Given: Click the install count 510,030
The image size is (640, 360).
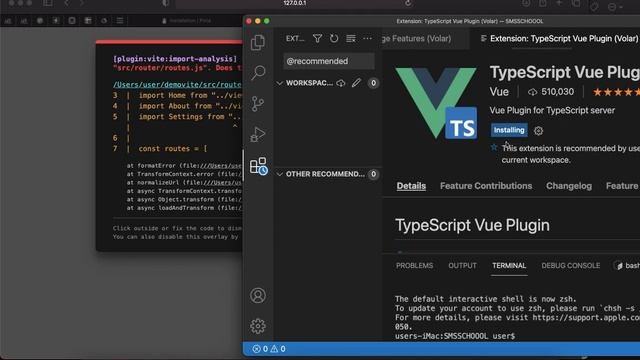Looking at the screenshot, I should point(551,92).
